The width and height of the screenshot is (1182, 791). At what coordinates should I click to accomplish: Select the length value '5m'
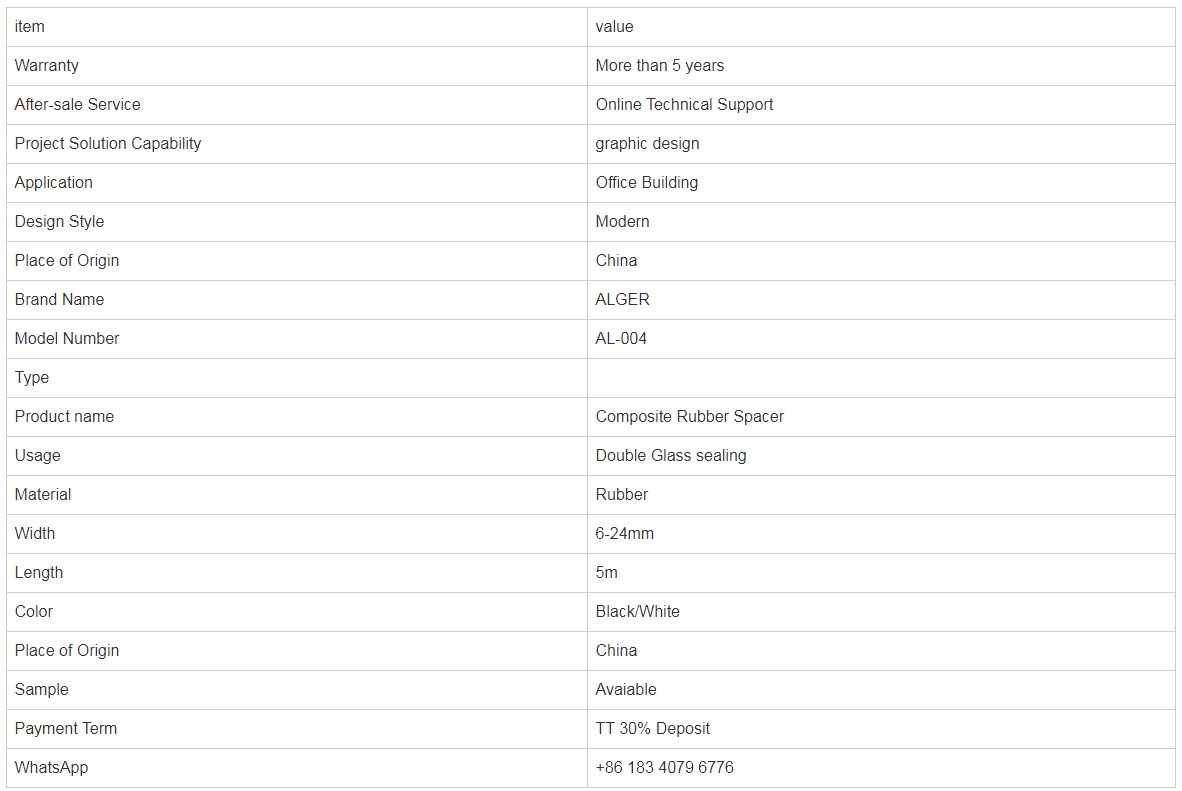(607, 572)
